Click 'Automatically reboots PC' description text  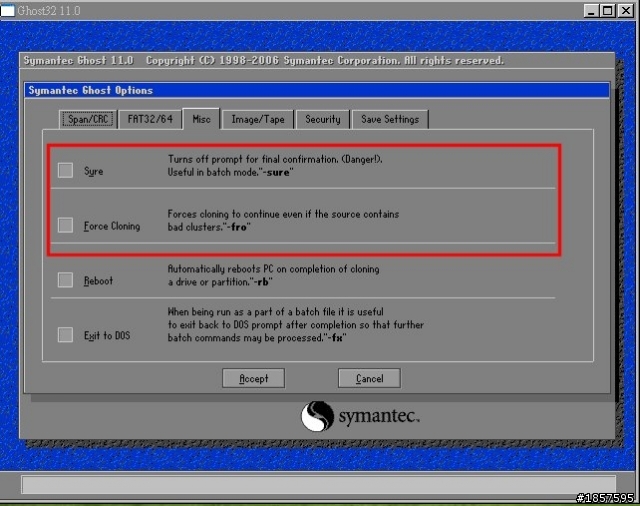[x=273, y=275]
